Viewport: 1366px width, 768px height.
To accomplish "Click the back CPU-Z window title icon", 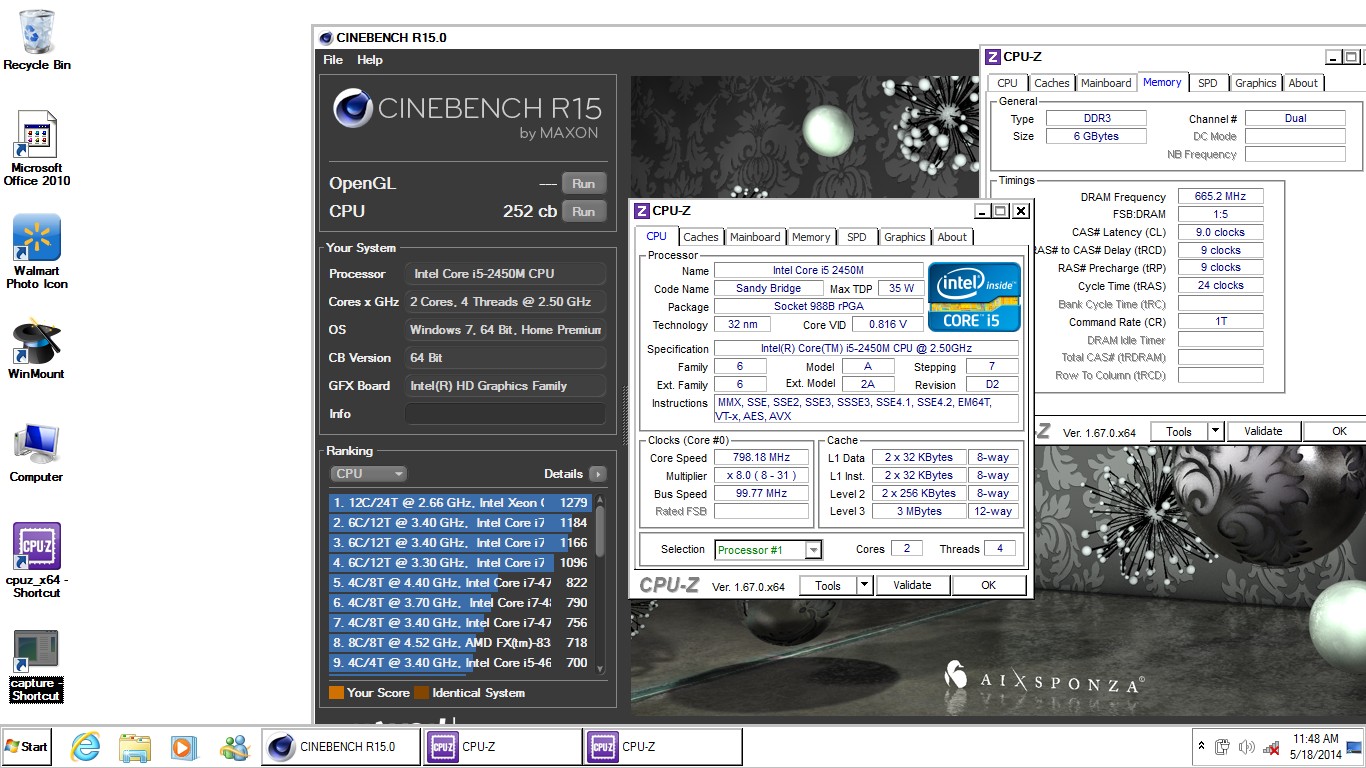I will pyautogui.click(x=993, y=57).
